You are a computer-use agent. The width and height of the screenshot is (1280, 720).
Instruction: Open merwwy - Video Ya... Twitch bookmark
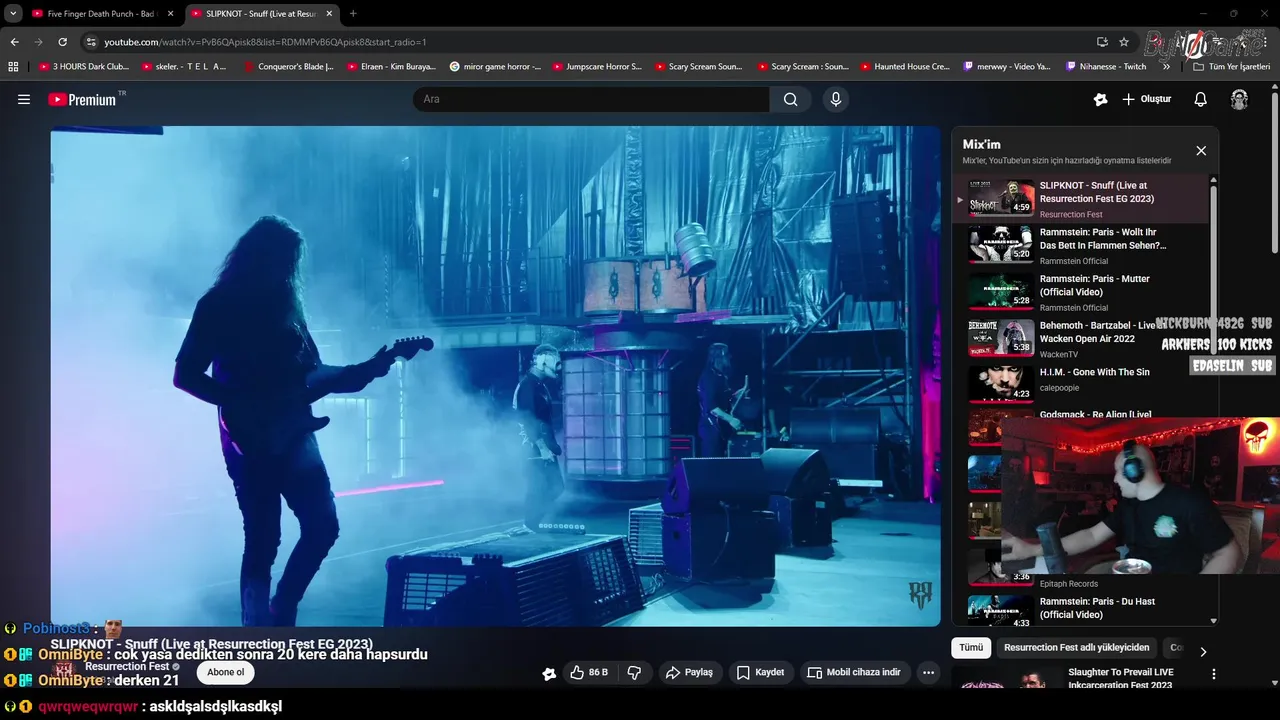pyautogui.click(x=1007, y=67)
